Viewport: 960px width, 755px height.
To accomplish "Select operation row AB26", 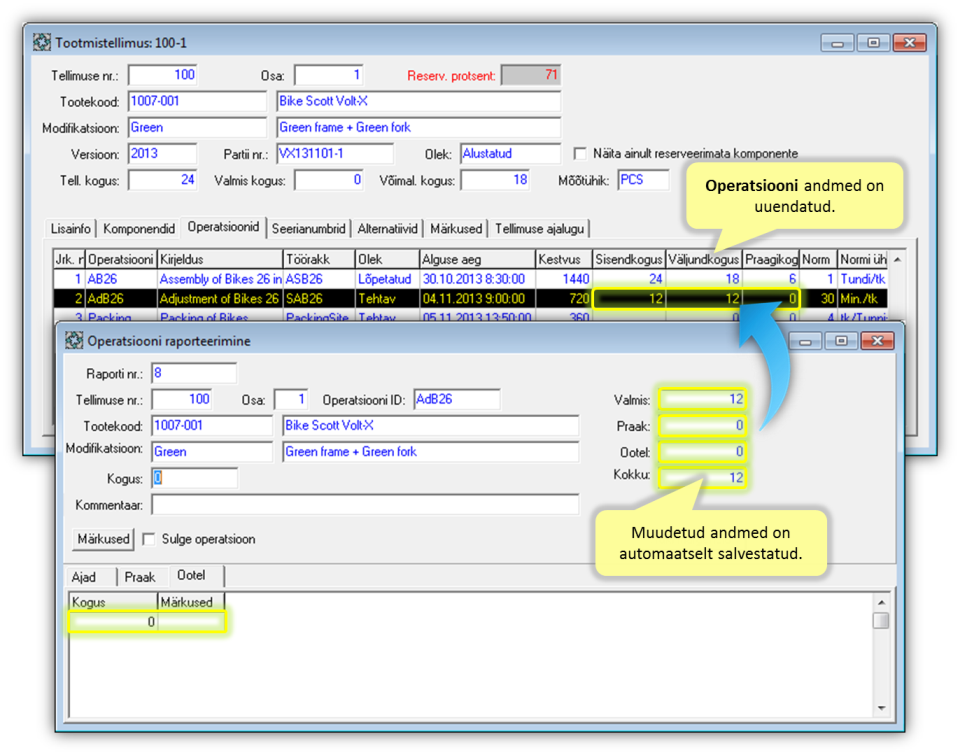I will [470, 279].
